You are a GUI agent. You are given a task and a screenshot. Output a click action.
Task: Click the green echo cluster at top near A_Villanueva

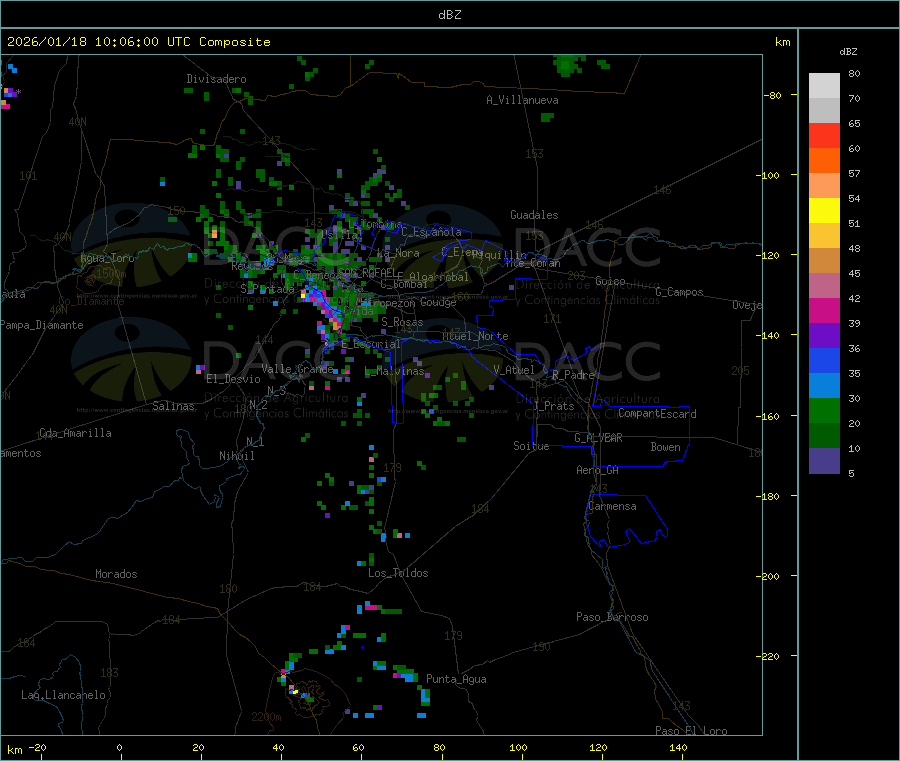point(567,64)
